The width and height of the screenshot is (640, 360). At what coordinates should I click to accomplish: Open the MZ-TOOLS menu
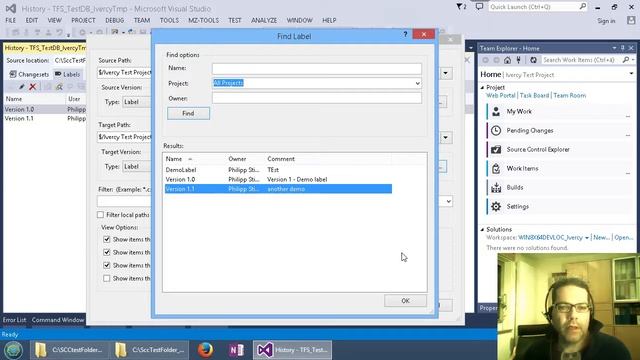[x=203, y=20]
